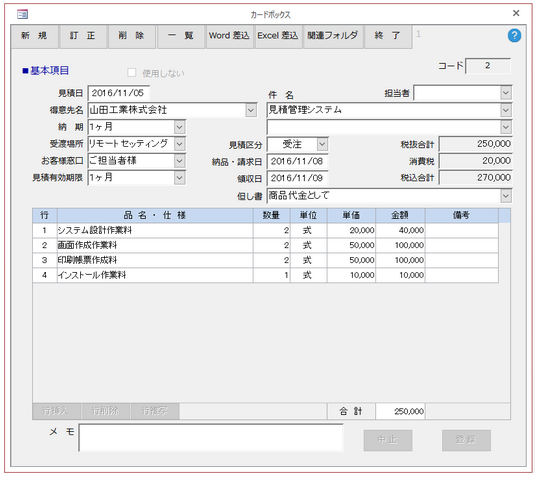536x477 pixels.
Task: Click the 削除 toolbar button
Action: (x=132, y=36)
